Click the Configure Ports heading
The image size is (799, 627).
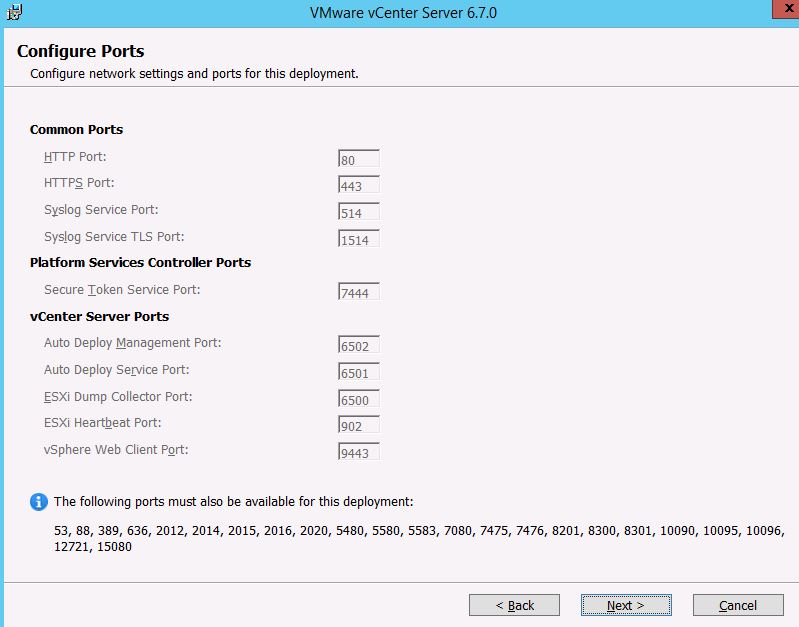(81, 51)
